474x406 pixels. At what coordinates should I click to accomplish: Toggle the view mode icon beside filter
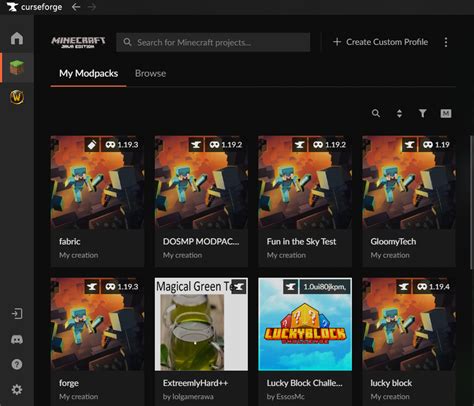(446, 113)
